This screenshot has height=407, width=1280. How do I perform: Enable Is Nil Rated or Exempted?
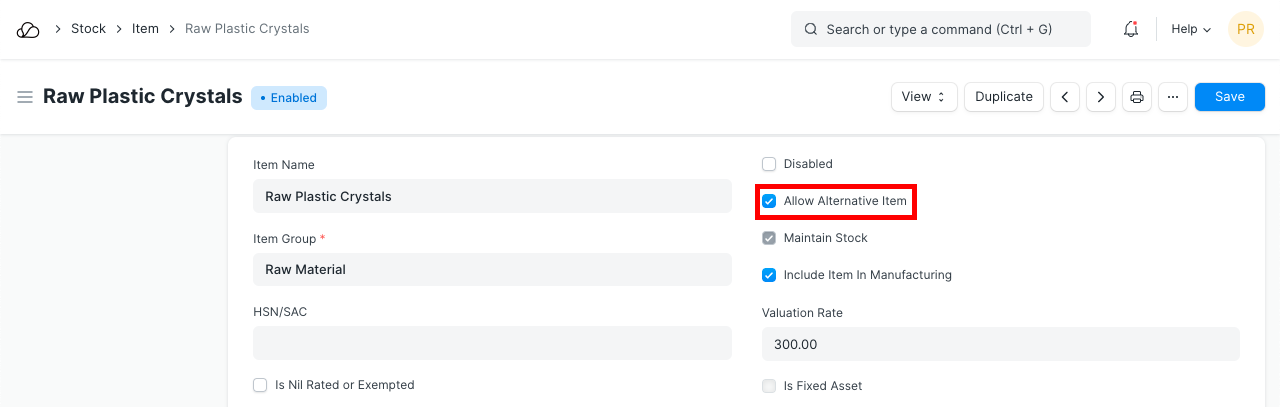point(260,385)
